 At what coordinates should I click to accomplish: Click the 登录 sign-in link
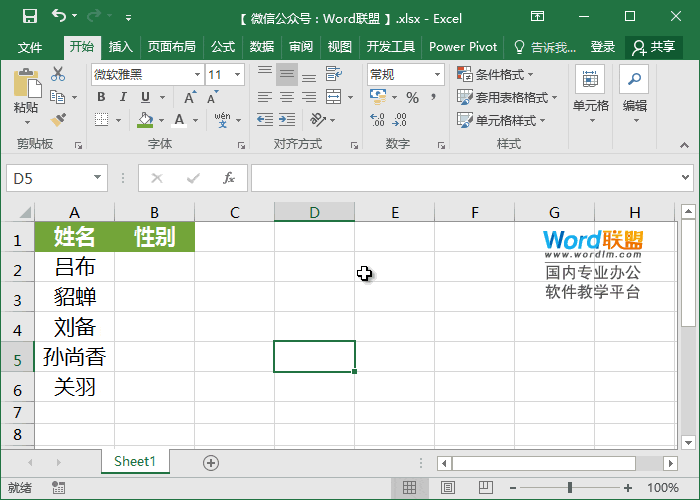click(603, 47)
